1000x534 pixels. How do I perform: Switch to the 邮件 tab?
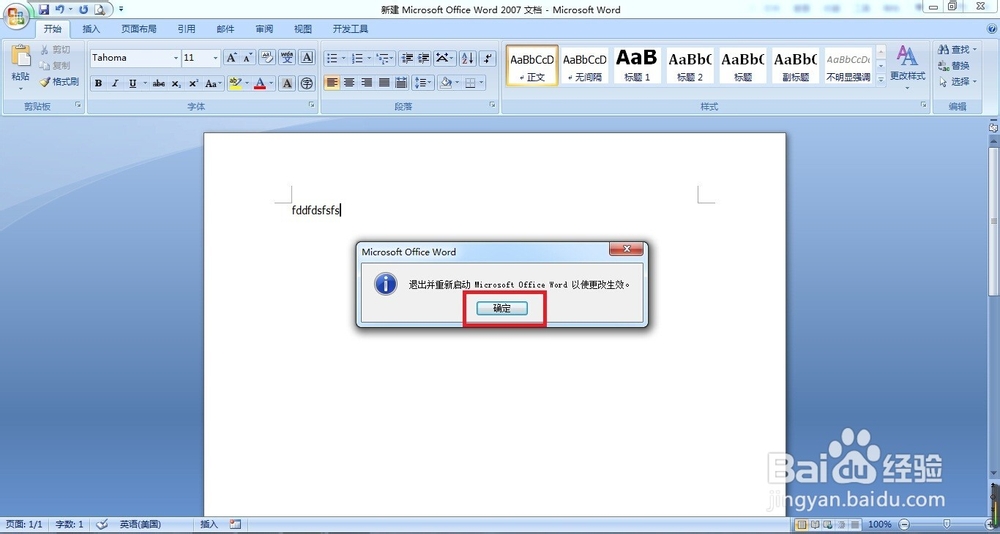[x=225, y=29]
